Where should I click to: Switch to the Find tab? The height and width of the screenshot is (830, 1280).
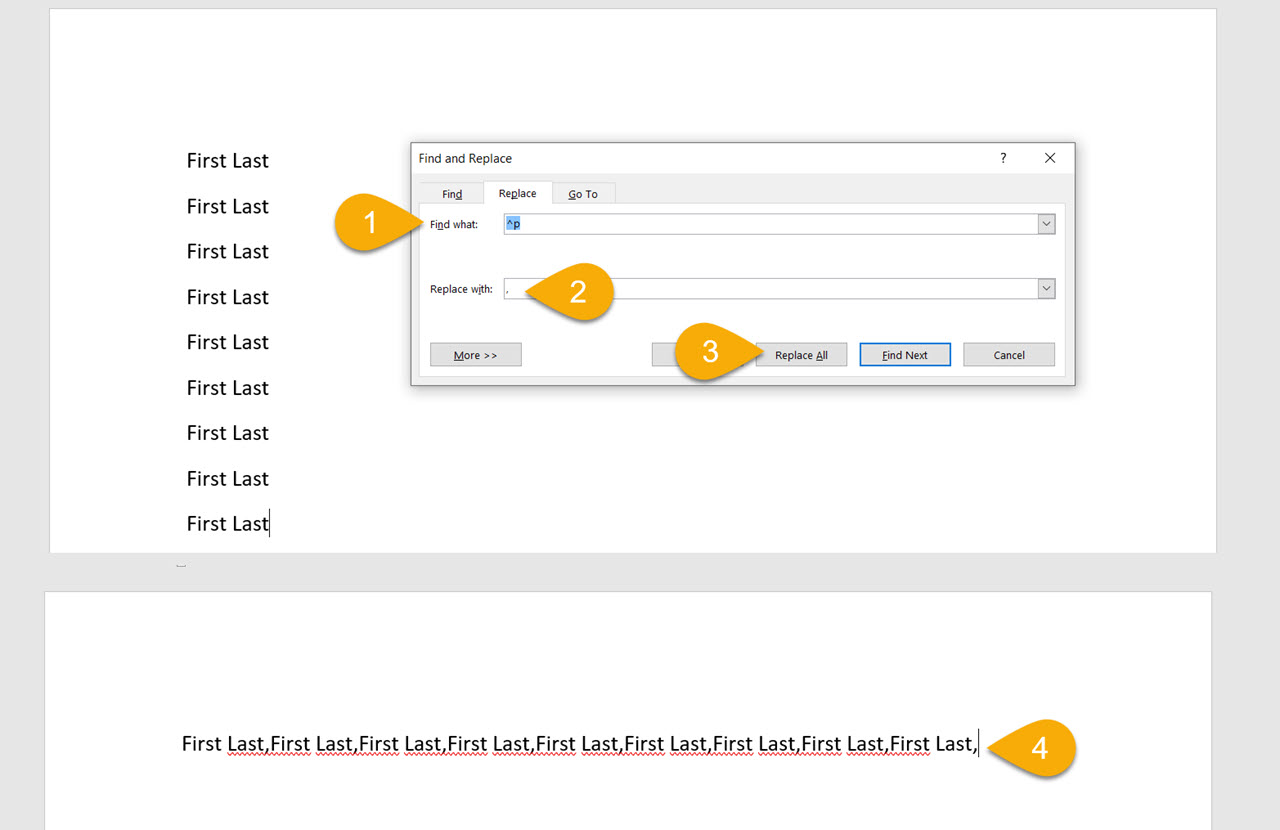[451, 193]
